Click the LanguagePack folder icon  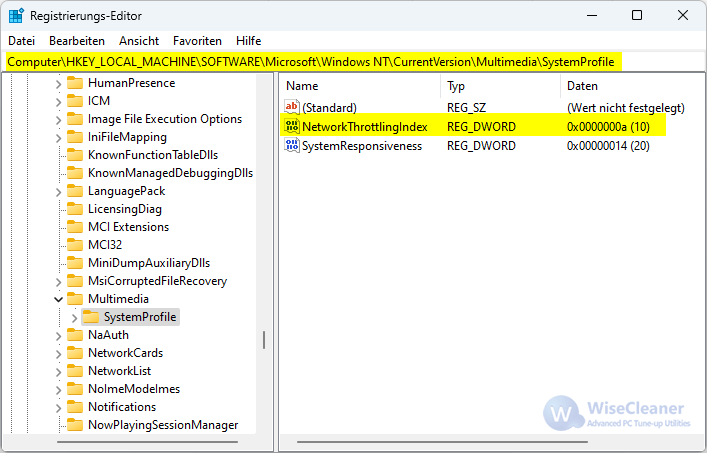[75, 191]
